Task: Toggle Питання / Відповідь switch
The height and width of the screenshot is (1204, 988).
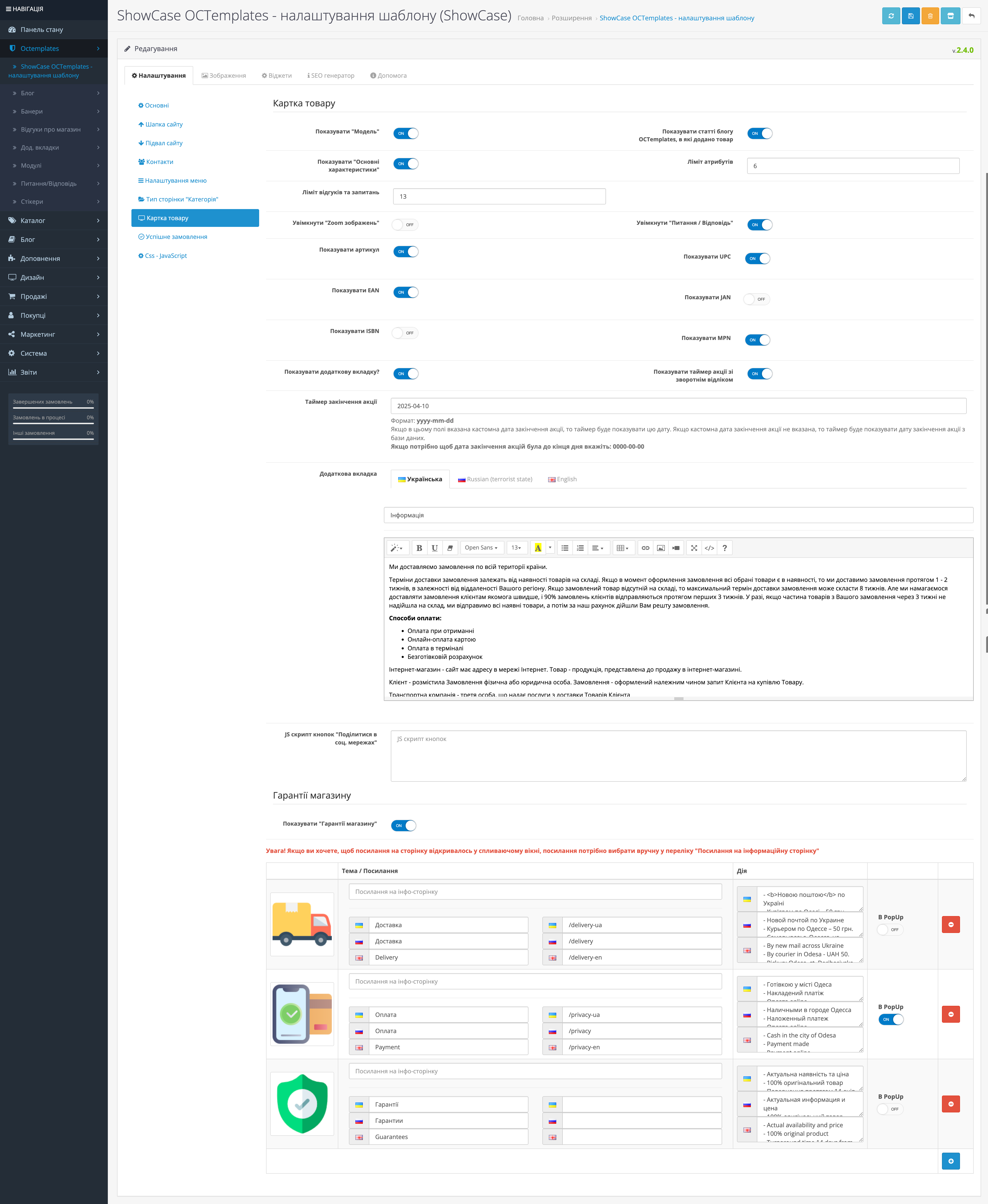Action: click(760, 225)
